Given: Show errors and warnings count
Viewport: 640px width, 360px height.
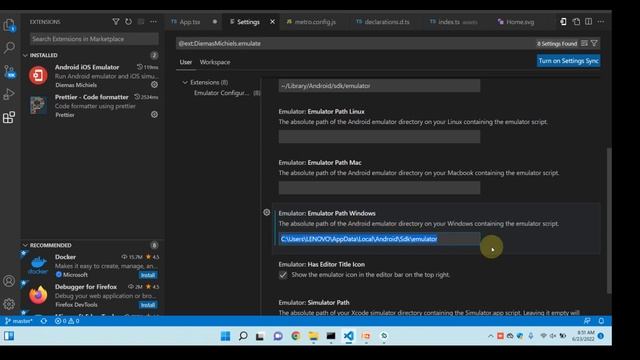Looking at the screenshot, I should coord(67,321).
